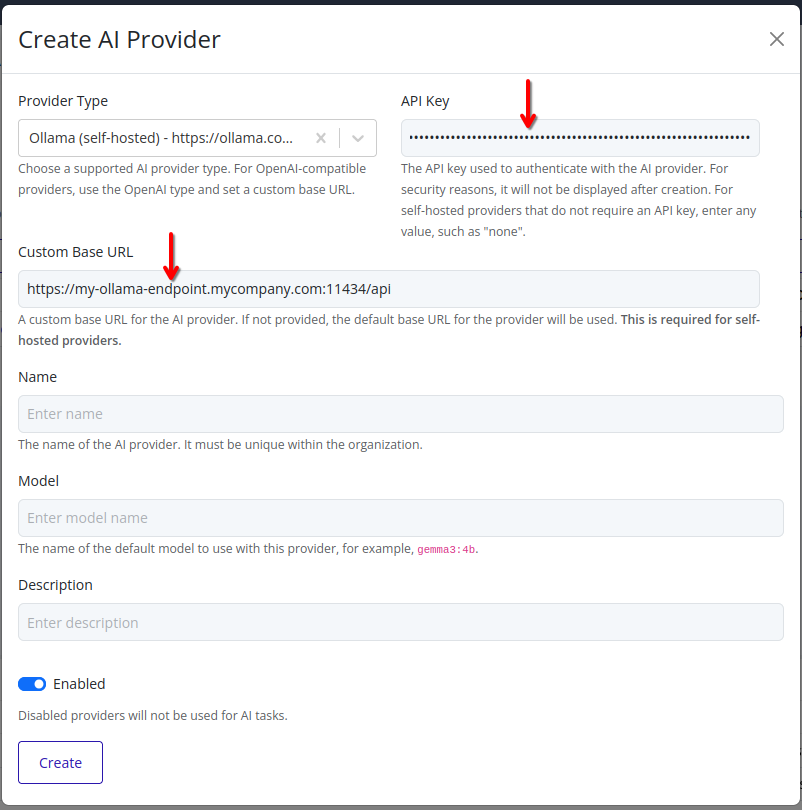This screenshot has height=810, width=802.
Task: Click the API Key label
Action: pyautogui.click(x=425, y=100)
